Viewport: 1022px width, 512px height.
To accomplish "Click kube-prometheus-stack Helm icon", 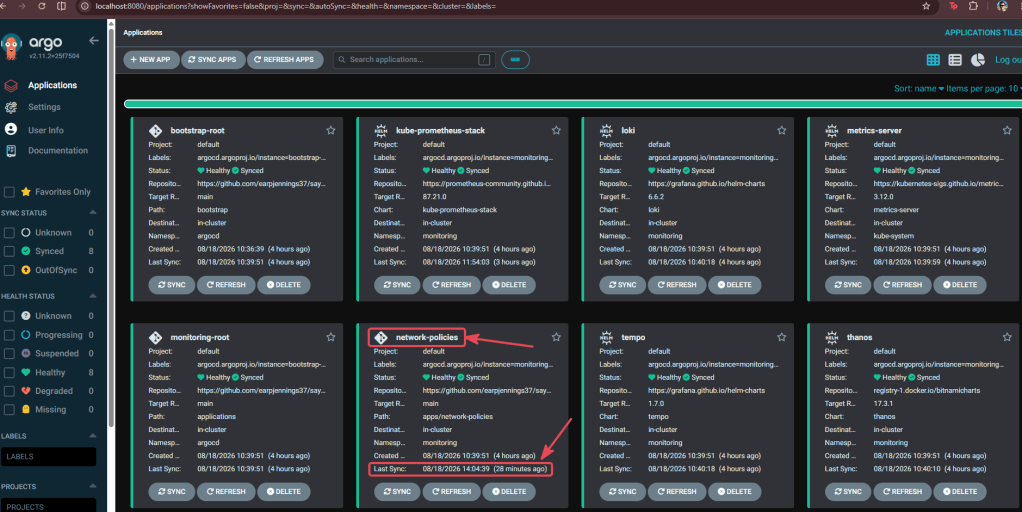I will (x=381, y=130).
